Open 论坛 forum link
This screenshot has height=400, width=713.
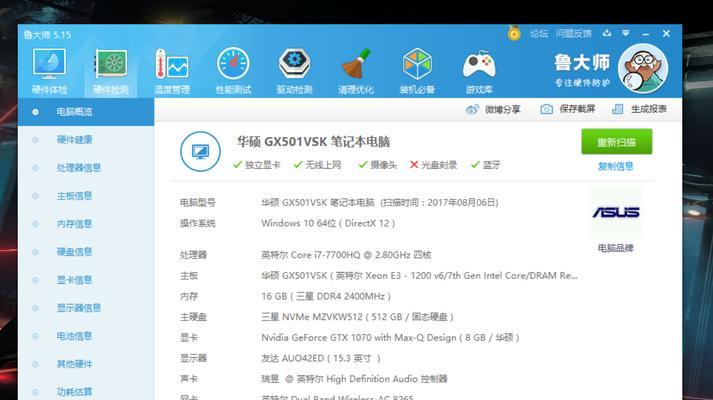pos(539,34)
